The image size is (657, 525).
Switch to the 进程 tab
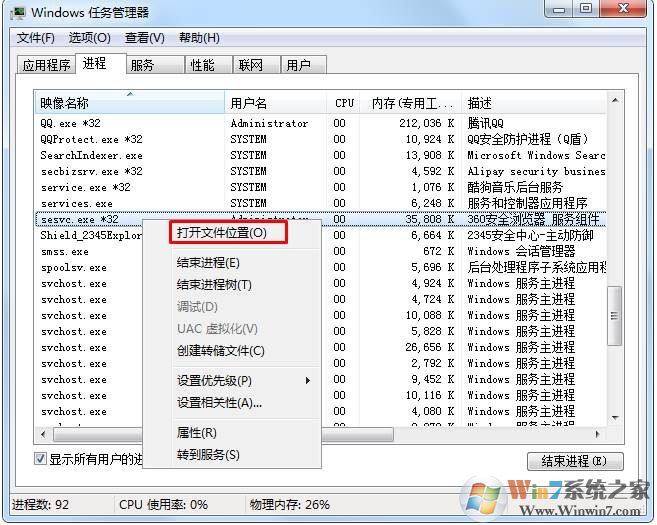click(x=100, y=64)
